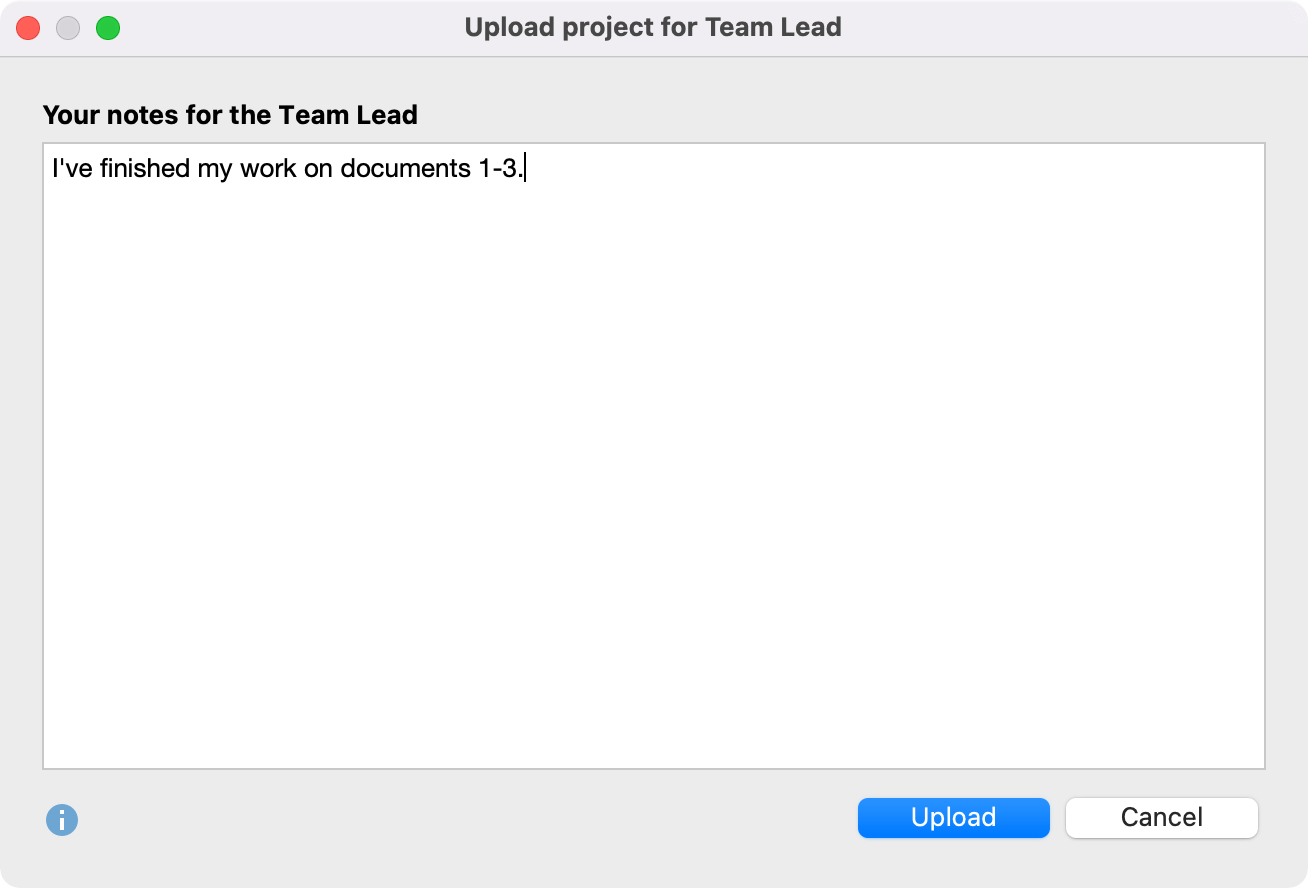Click the yellow minimize traffic-light button

tap(68, 27)
